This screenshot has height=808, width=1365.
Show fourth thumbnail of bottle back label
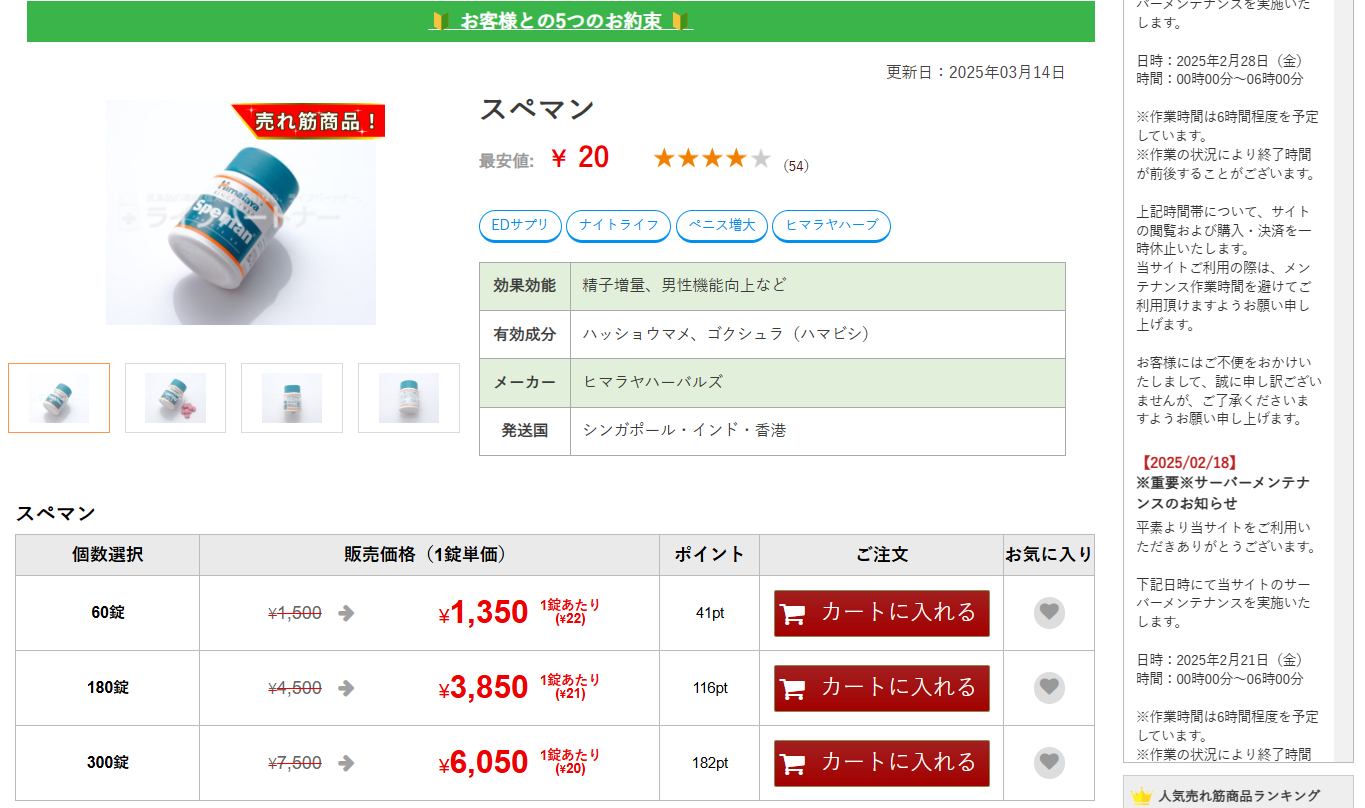[409, 398]
